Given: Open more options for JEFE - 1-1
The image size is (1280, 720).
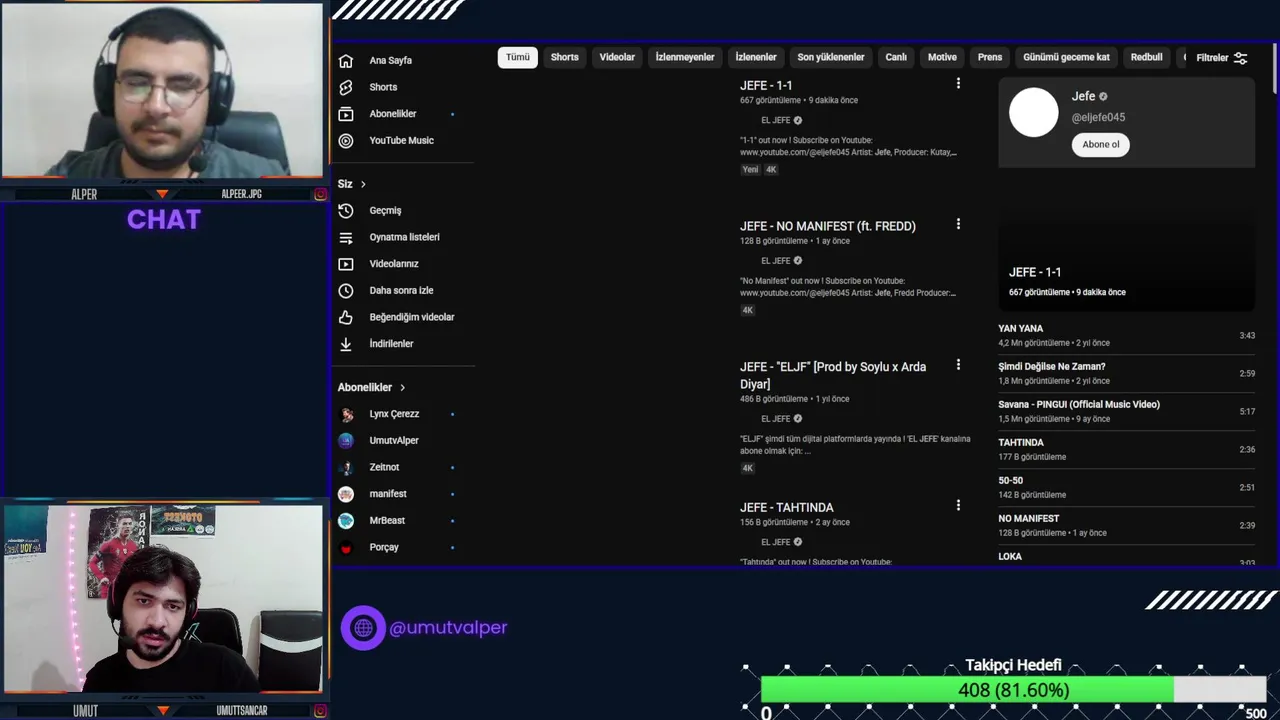Looking at the screenshot, I should click(958, 84).
